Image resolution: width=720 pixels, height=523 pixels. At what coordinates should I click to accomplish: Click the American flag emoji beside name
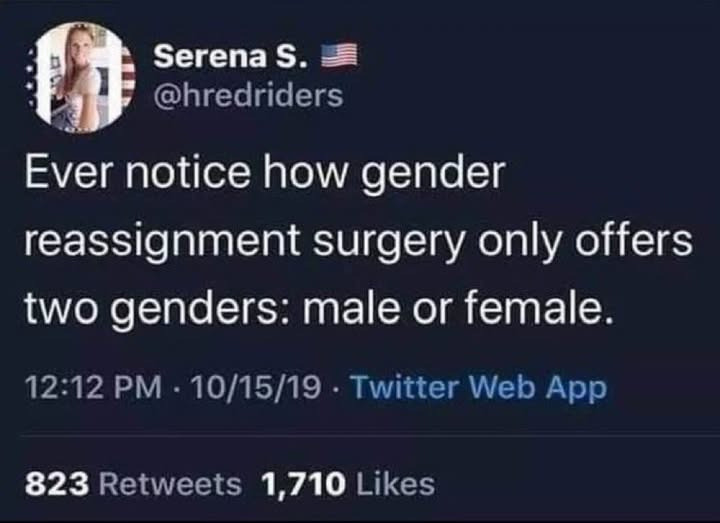(x=340, y=57)
